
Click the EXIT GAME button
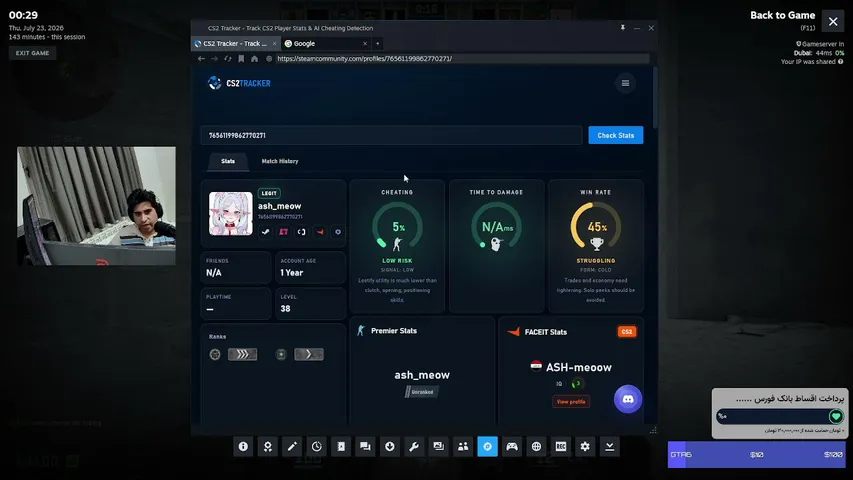(x=32, y=53)
